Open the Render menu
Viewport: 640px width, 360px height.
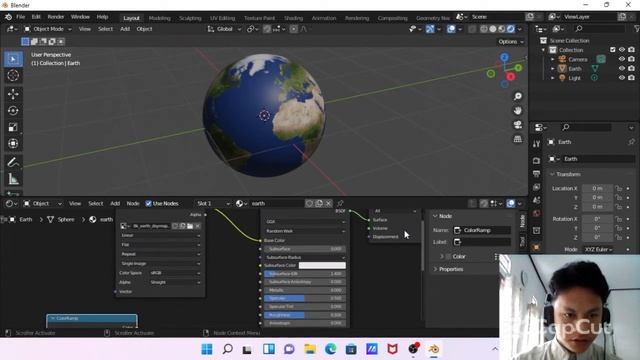(x=56, y=17)
